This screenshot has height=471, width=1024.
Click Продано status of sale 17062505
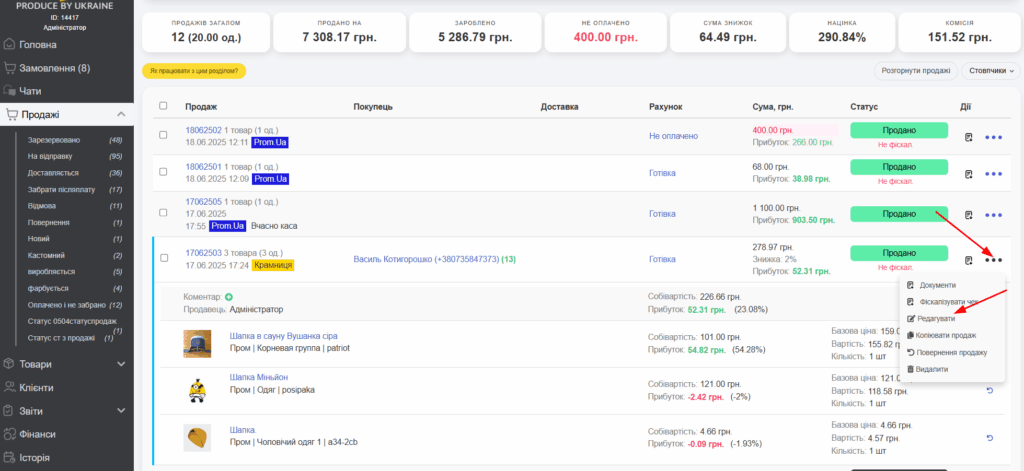[899, 214]
